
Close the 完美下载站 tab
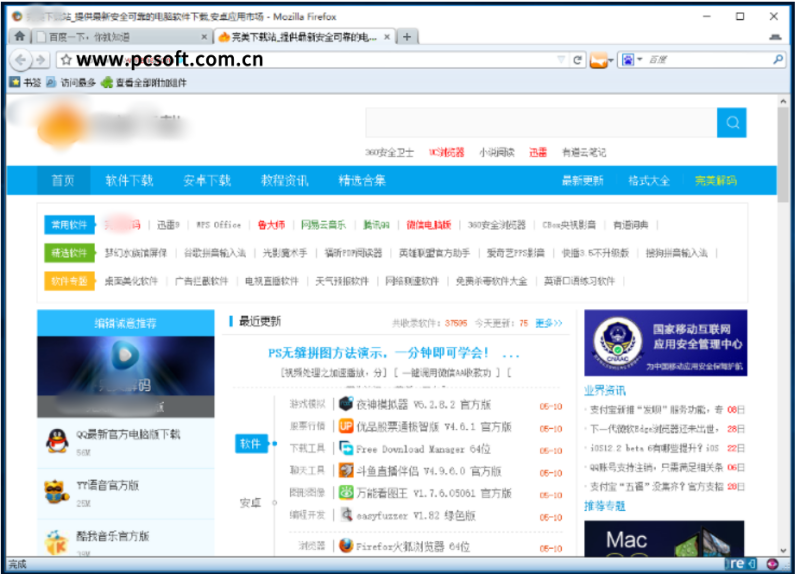(387, 37)
